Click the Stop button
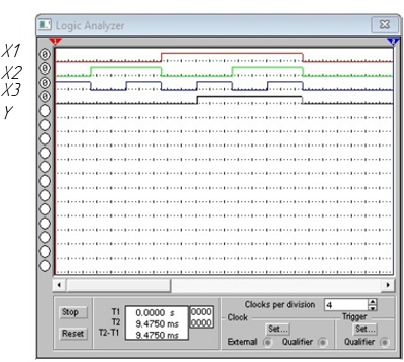 tap(73, 312)
